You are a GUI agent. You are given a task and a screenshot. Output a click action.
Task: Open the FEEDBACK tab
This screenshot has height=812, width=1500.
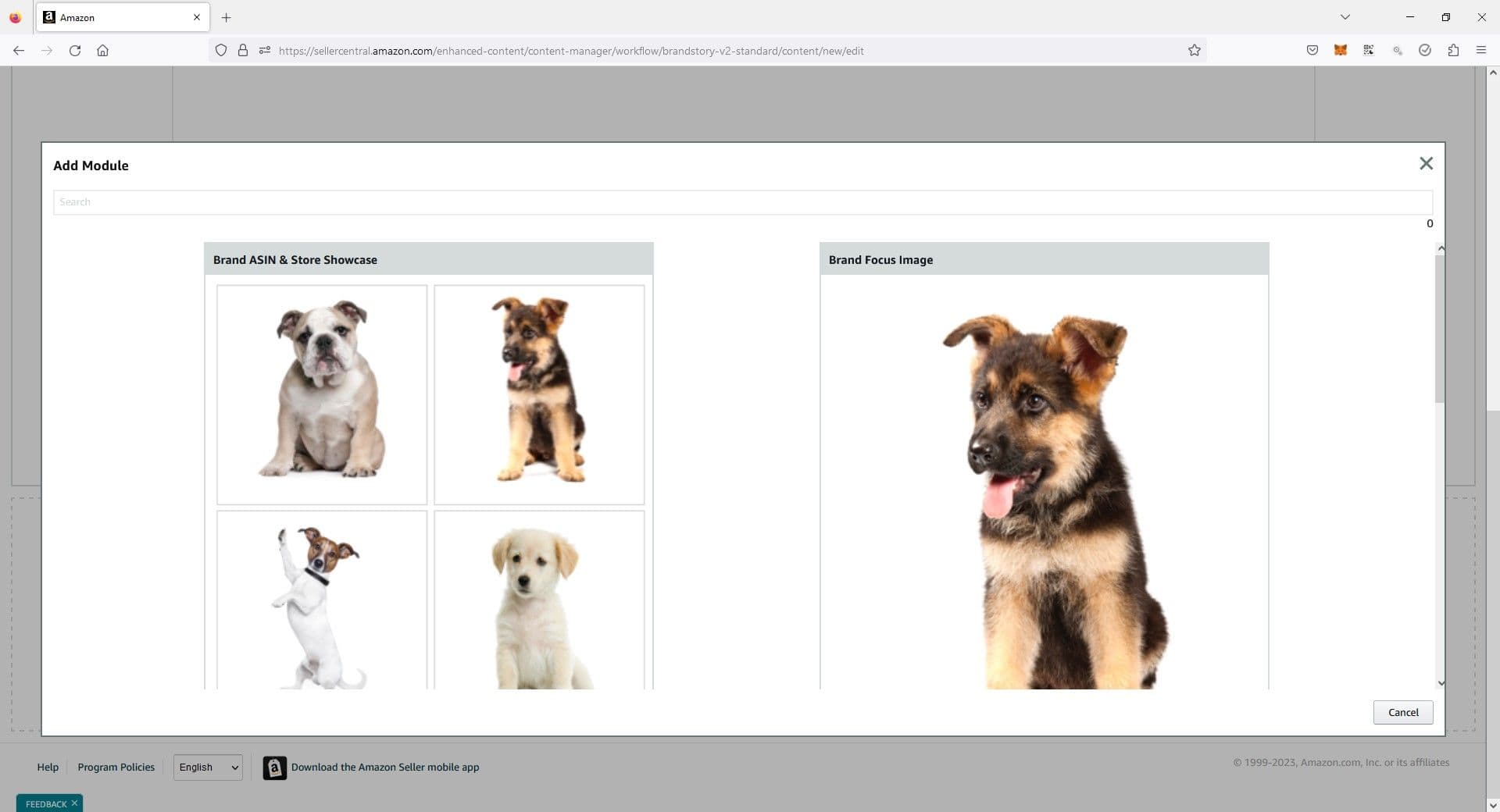pos(46,804)
